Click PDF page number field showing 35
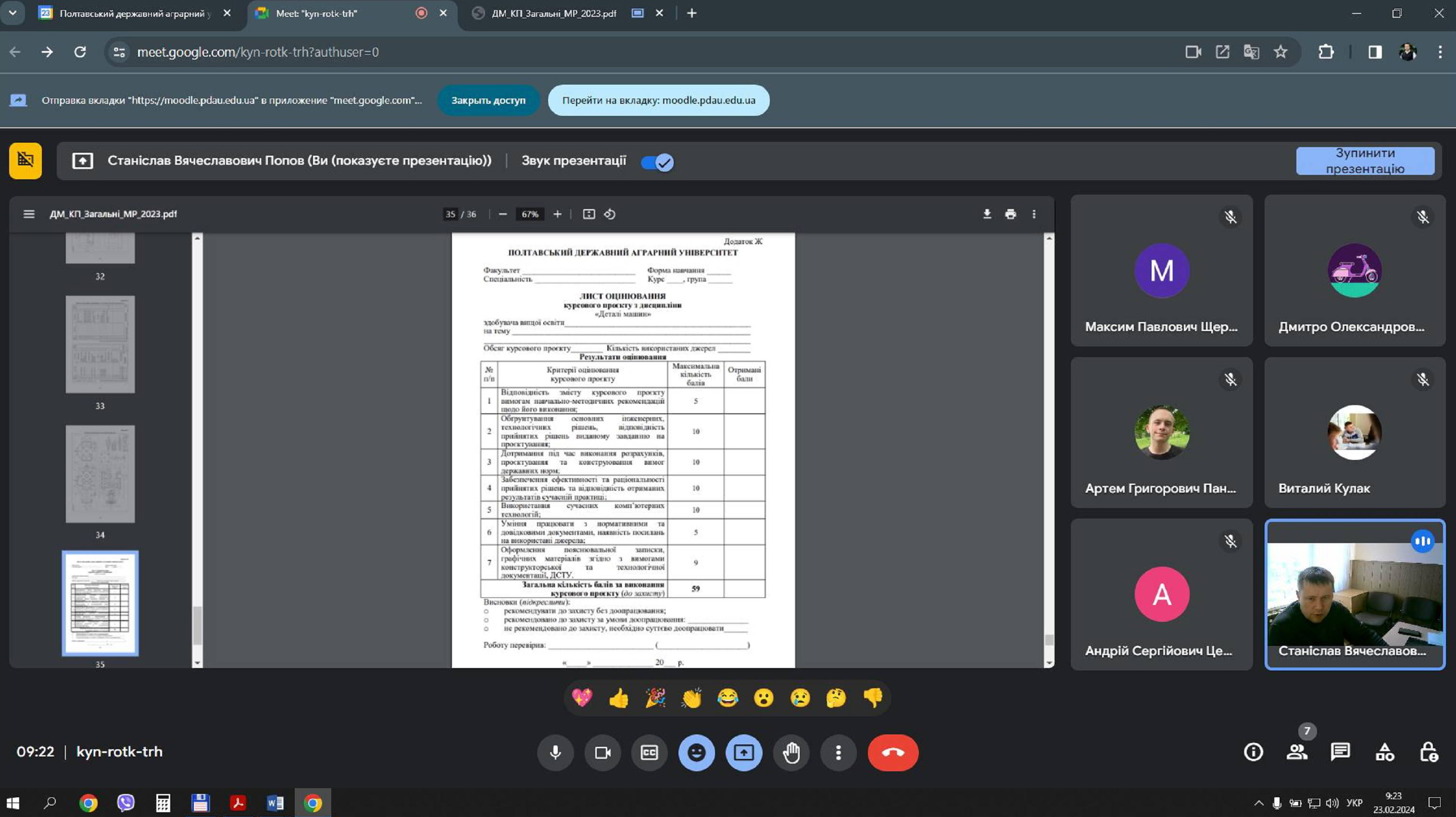This screenshot has height=817, width=1456. coord(450,214)
